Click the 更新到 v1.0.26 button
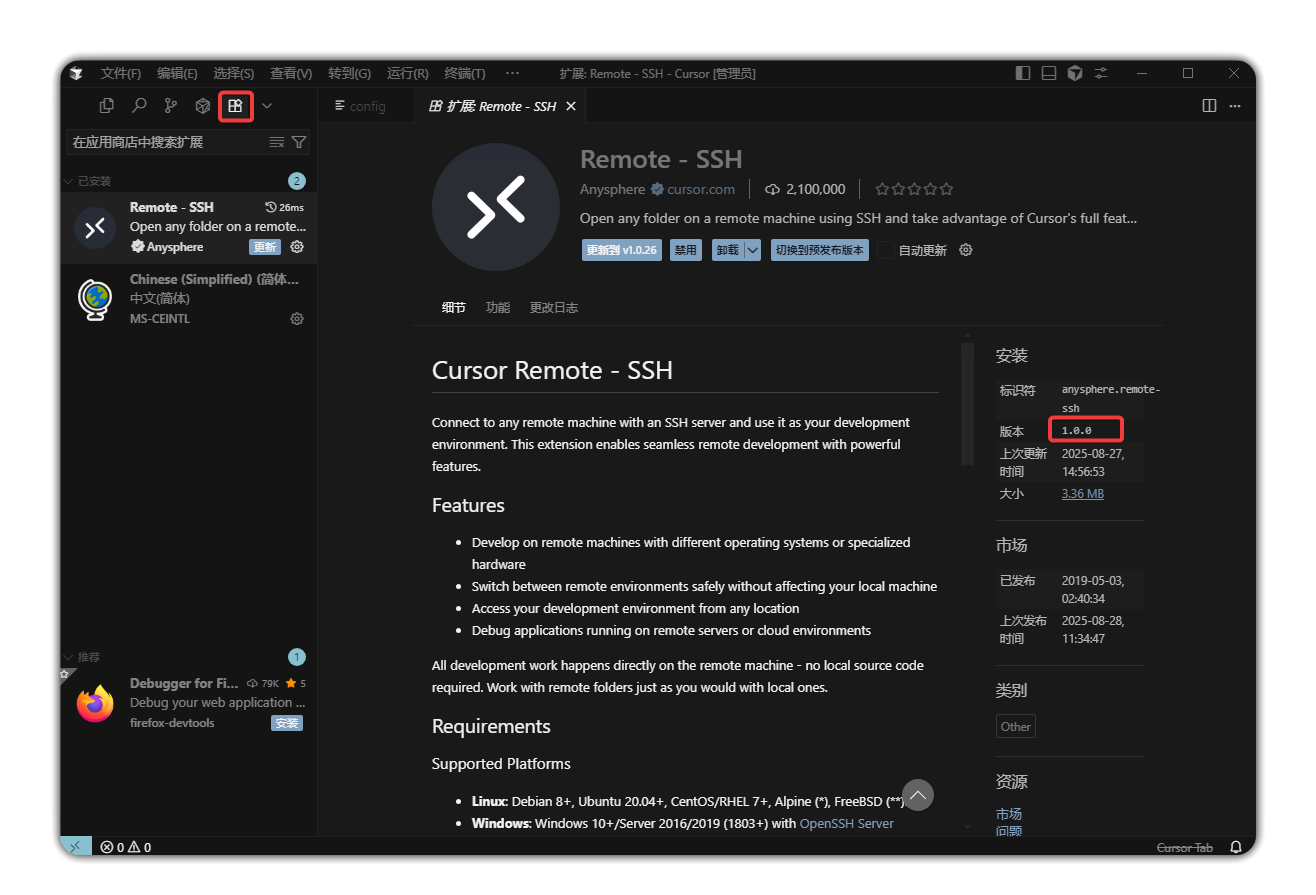 (621, 250)
